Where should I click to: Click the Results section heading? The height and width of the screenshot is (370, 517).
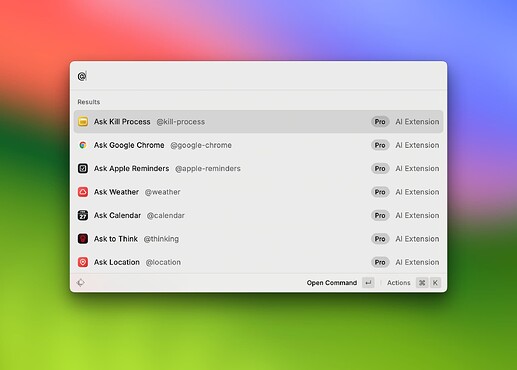(89, 102)
